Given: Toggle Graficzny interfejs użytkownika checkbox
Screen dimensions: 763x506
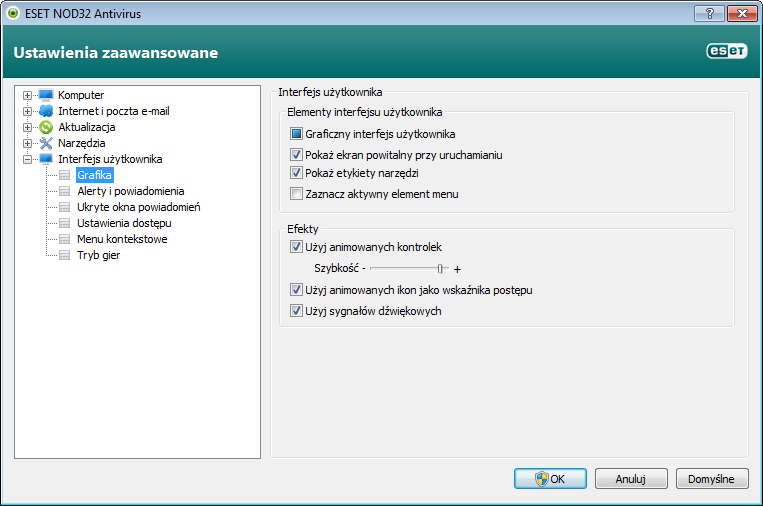Looking at the screenshot, I should point(296,133).
